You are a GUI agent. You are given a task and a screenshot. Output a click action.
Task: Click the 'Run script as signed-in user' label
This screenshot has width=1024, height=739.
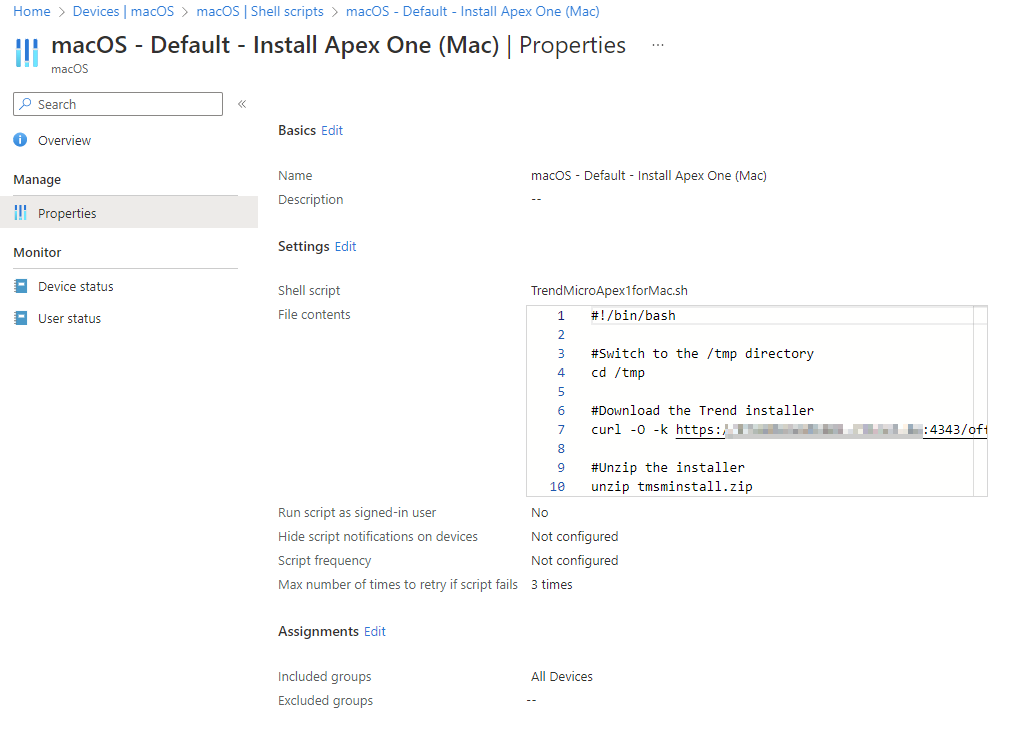click(357, 513)
